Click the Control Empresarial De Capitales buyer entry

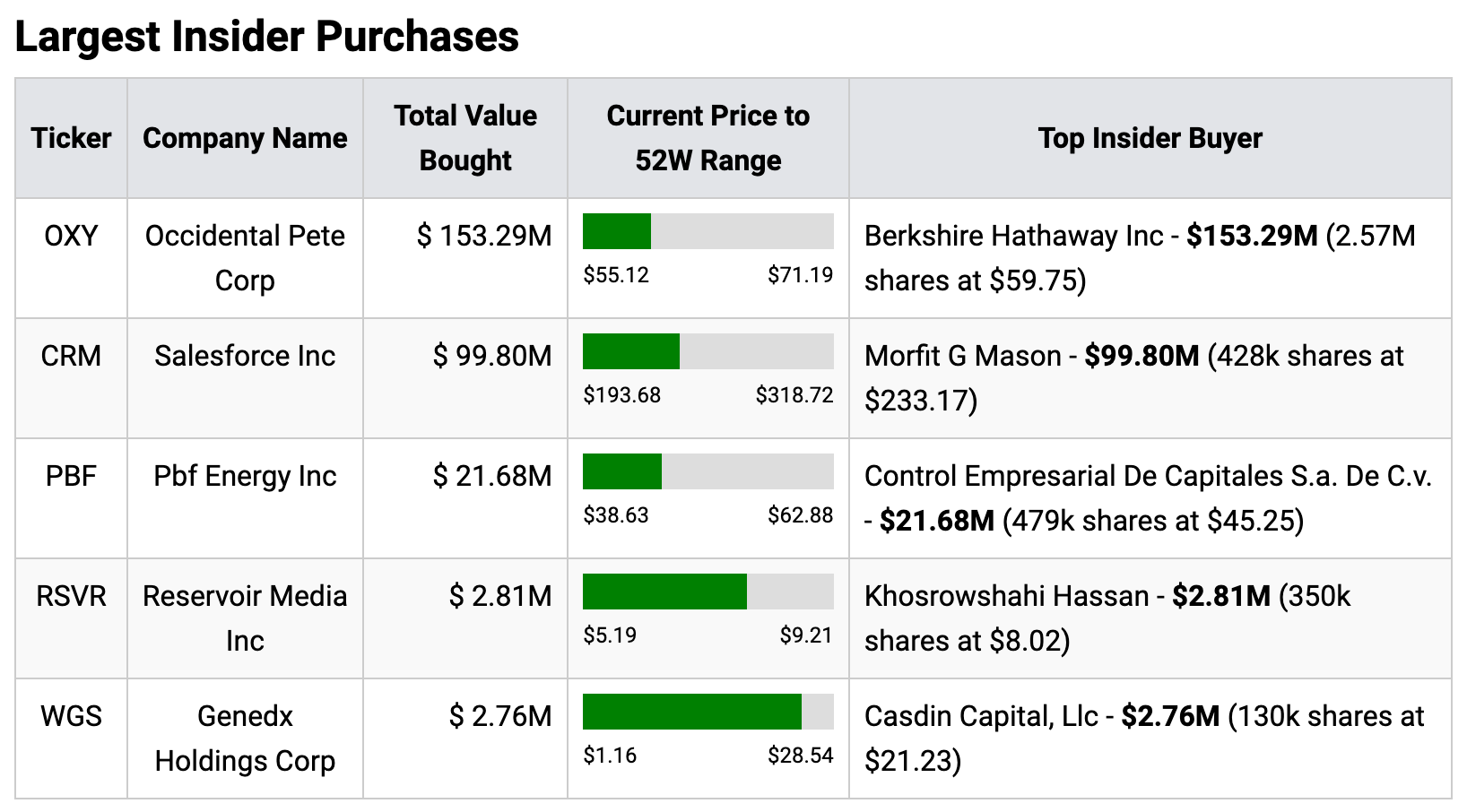1149,498
